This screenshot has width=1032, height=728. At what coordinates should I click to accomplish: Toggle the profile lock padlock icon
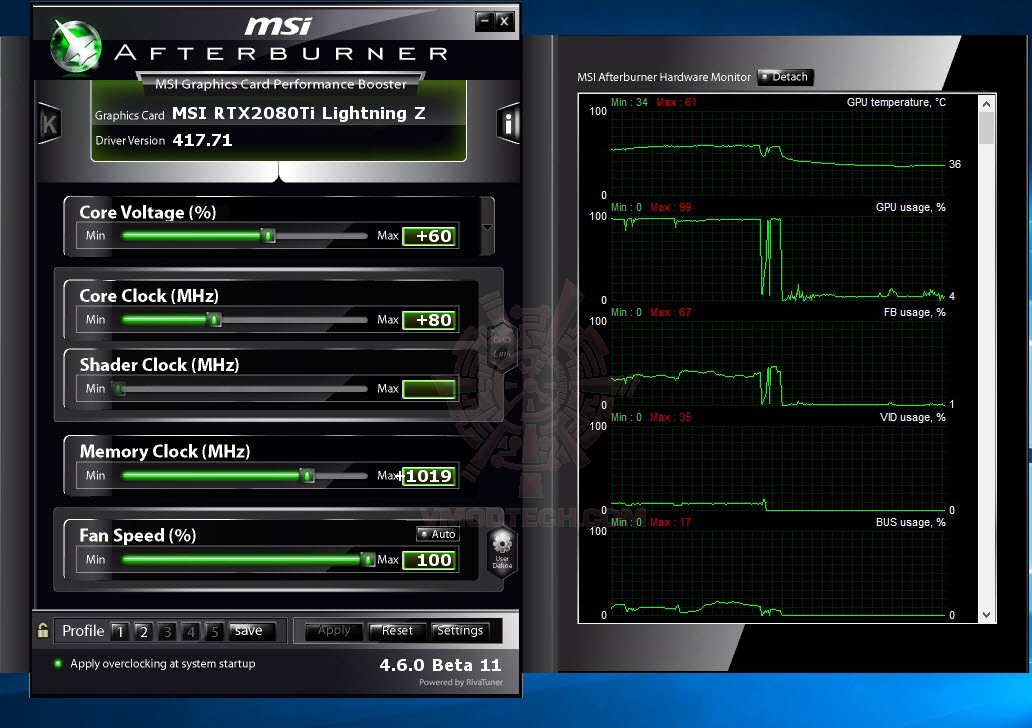pos(43,630)
